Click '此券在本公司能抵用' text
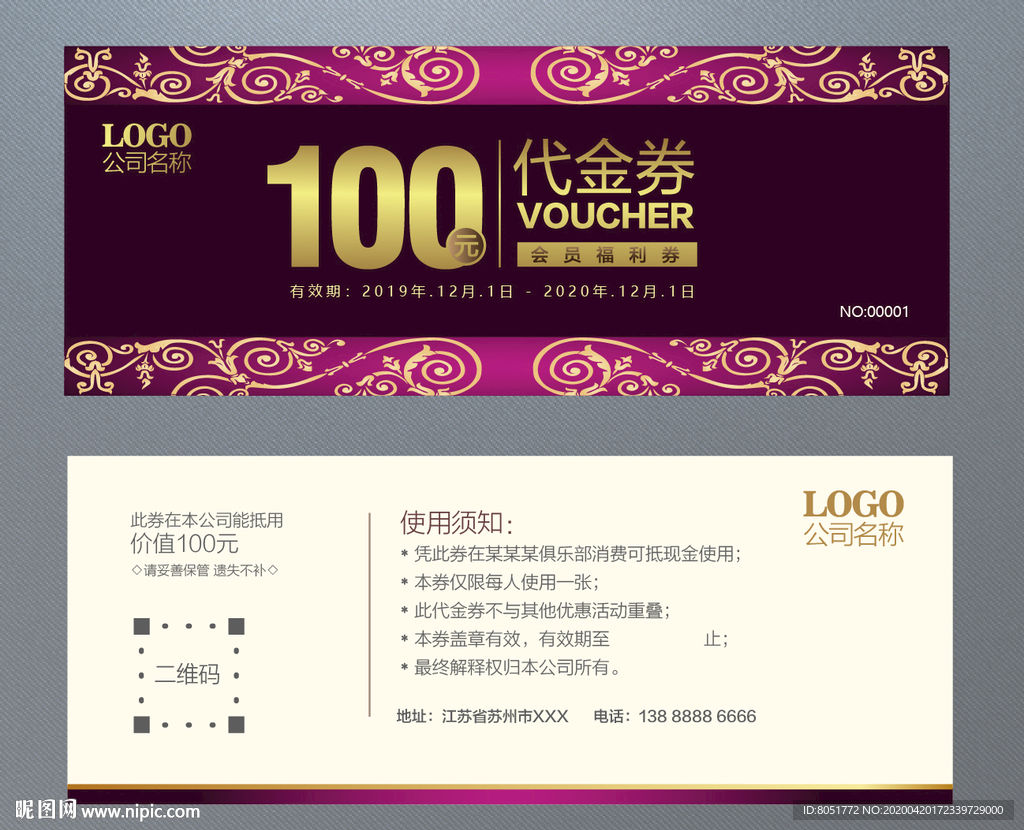Image resolution: width=1024 pixels, height=830 pixels. (x=206, y=520)
